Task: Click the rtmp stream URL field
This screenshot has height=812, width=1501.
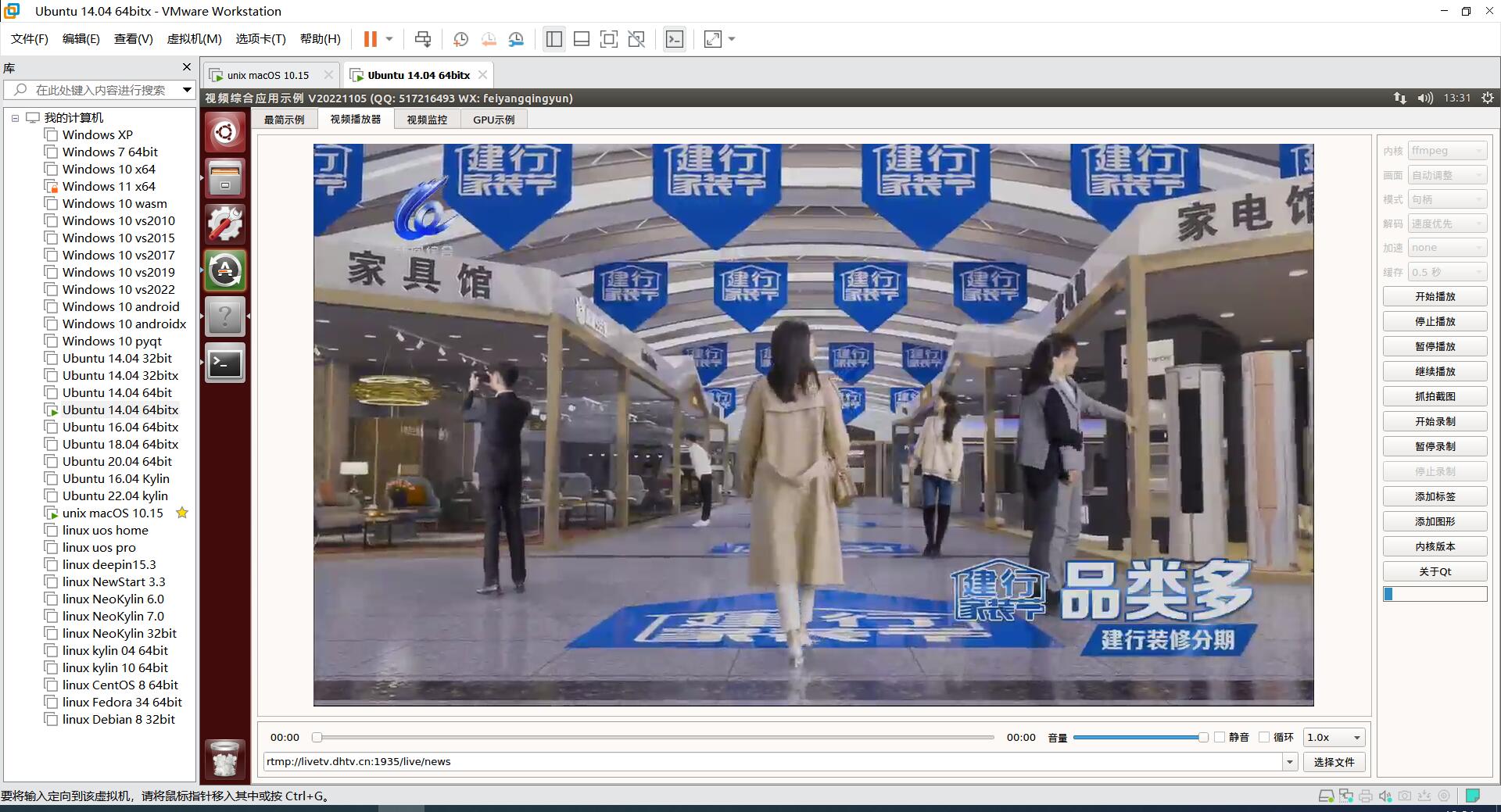Action: click(773, 762)
